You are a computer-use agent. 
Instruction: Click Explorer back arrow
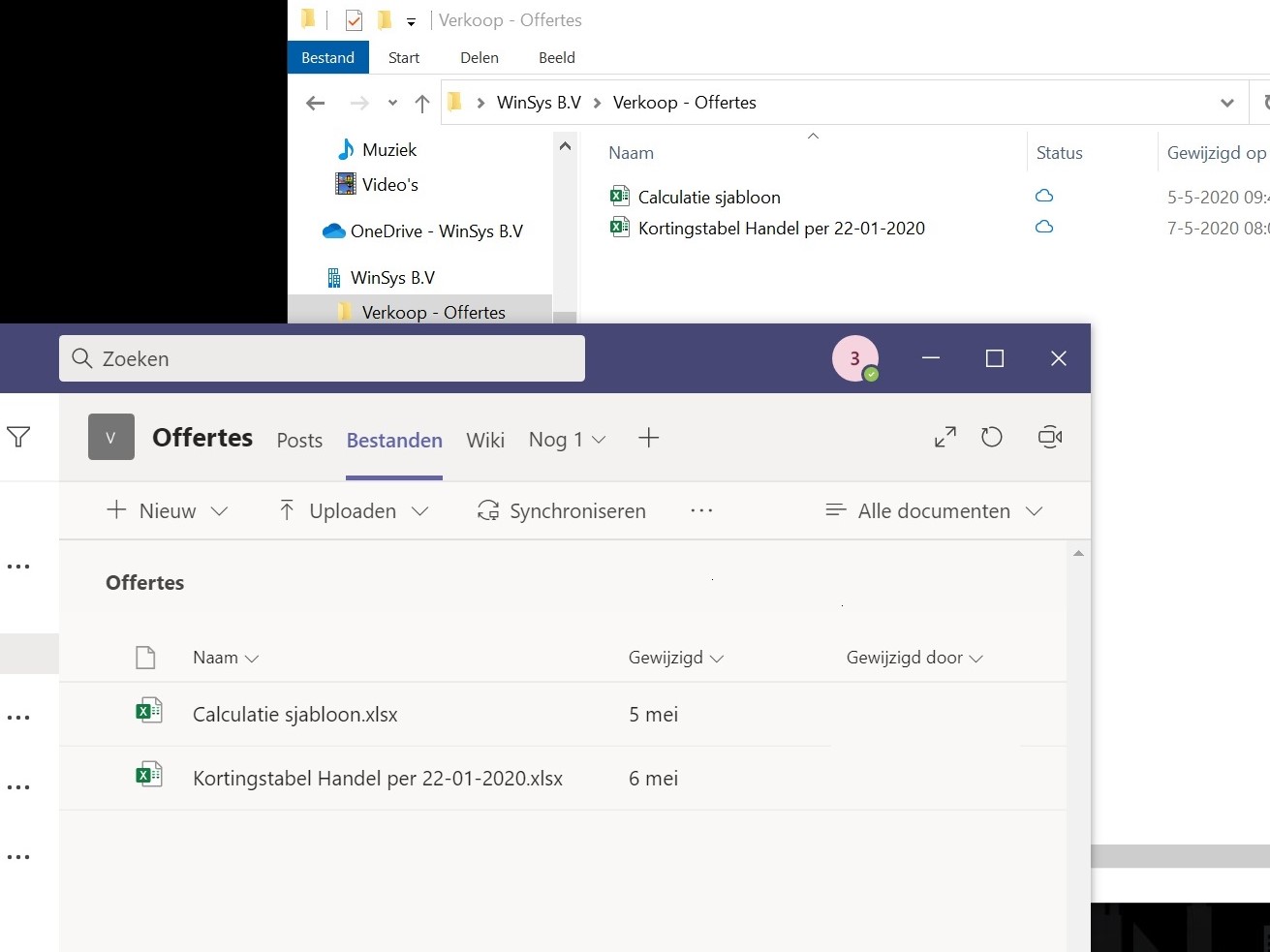(315, 103)
